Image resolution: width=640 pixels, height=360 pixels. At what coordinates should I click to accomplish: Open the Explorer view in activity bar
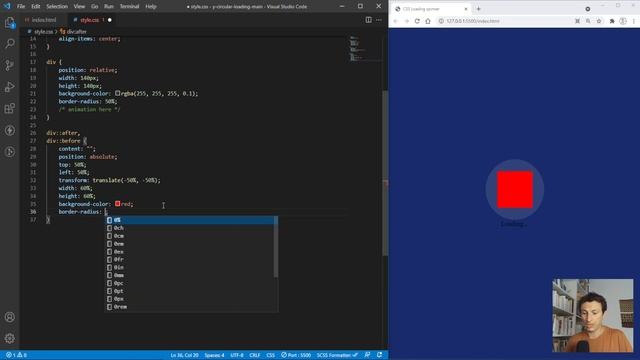coord(9,22)
